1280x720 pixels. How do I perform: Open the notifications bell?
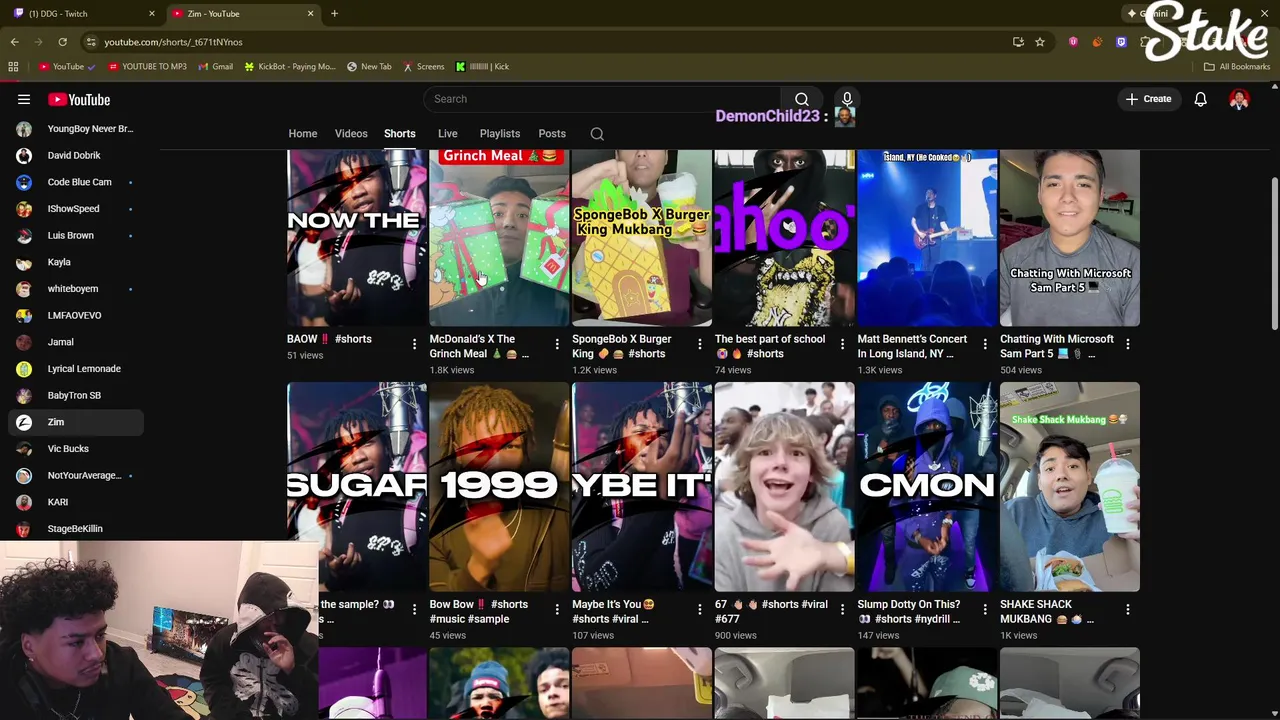[1200, 99]
